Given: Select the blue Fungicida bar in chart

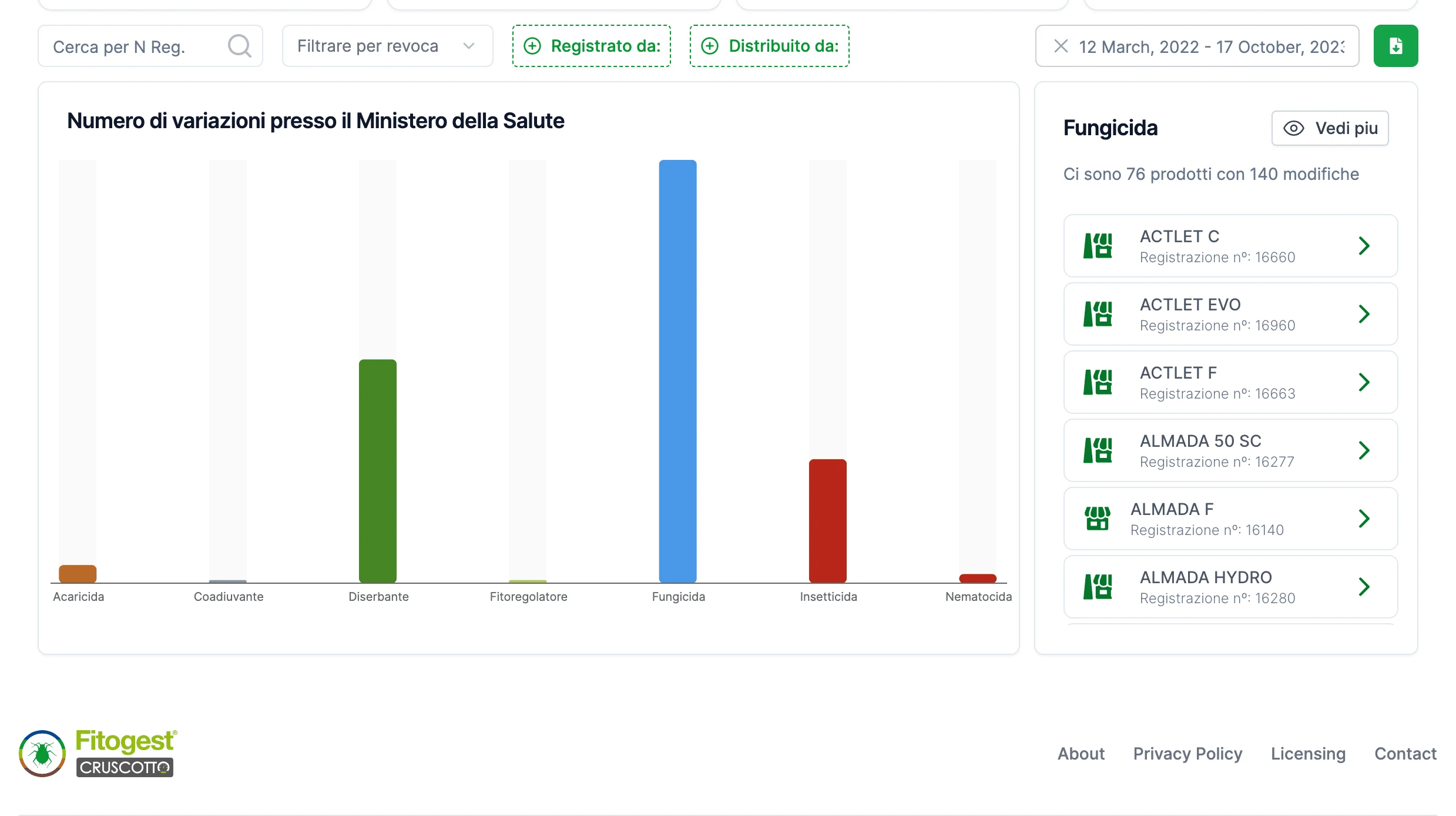Looking at the screenshot, I should point(677,371).
